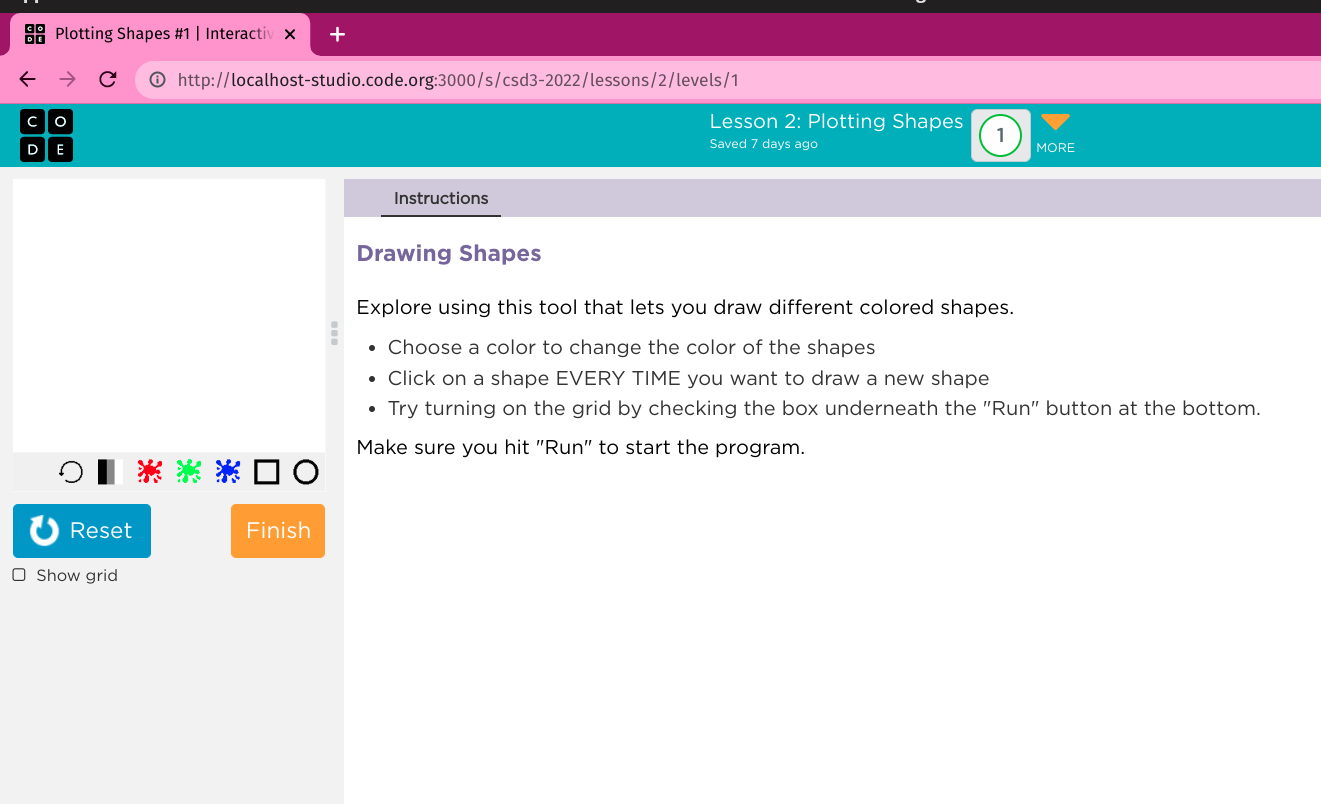1321x804 pixels.
Task: Click the reload icon in address bar
Action: (x=107, y=79)
